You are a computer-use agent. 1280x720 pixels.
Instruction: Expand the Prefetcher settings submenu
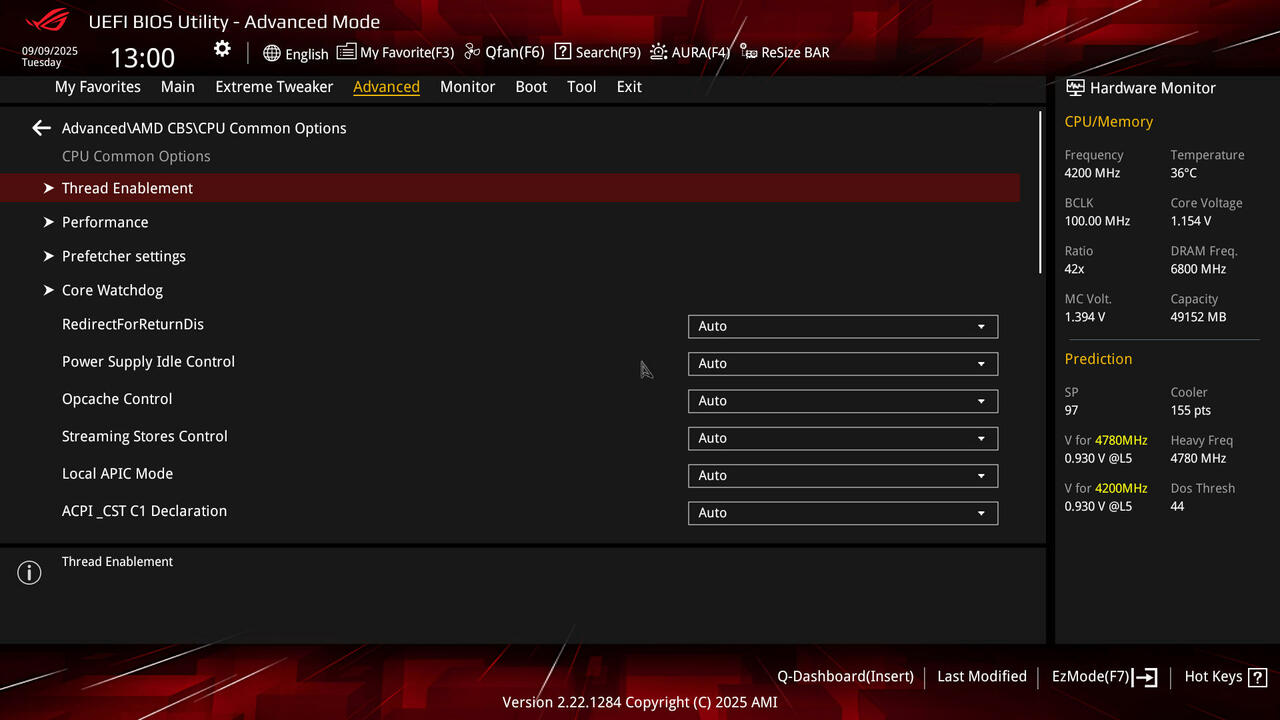click(x=510, y=256)
